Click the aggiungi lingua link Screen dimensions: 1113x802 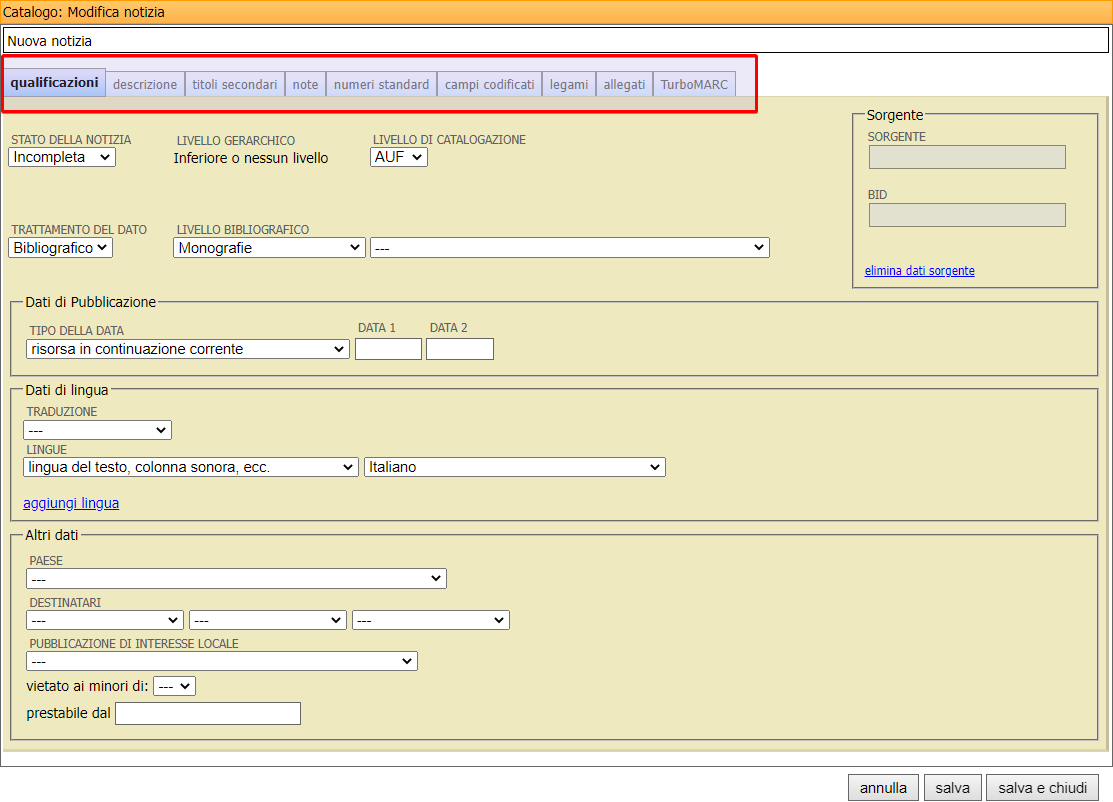click(71, 503)
